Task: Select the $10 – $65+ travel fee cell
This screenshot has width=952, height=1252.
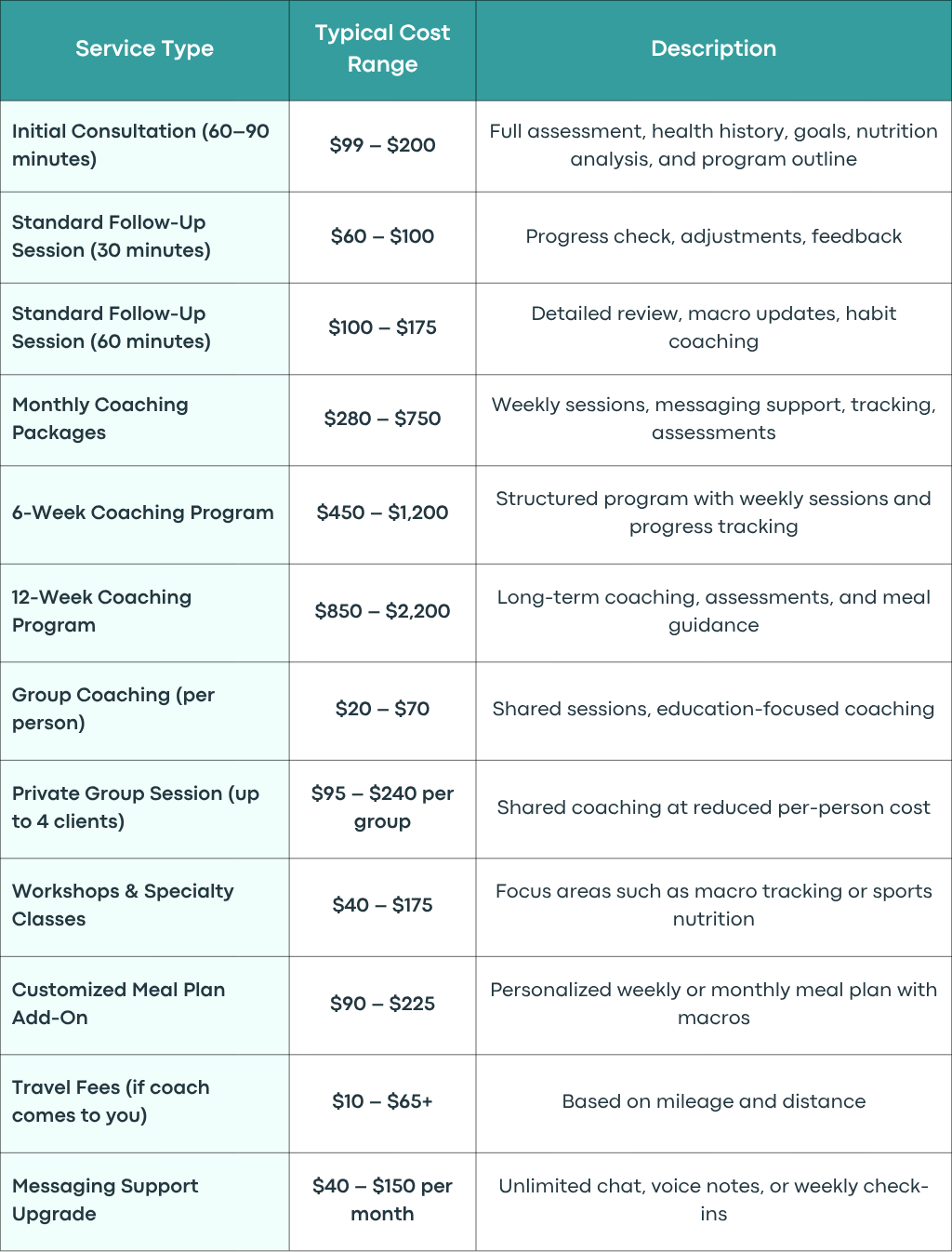Action: click(382, 1101)
